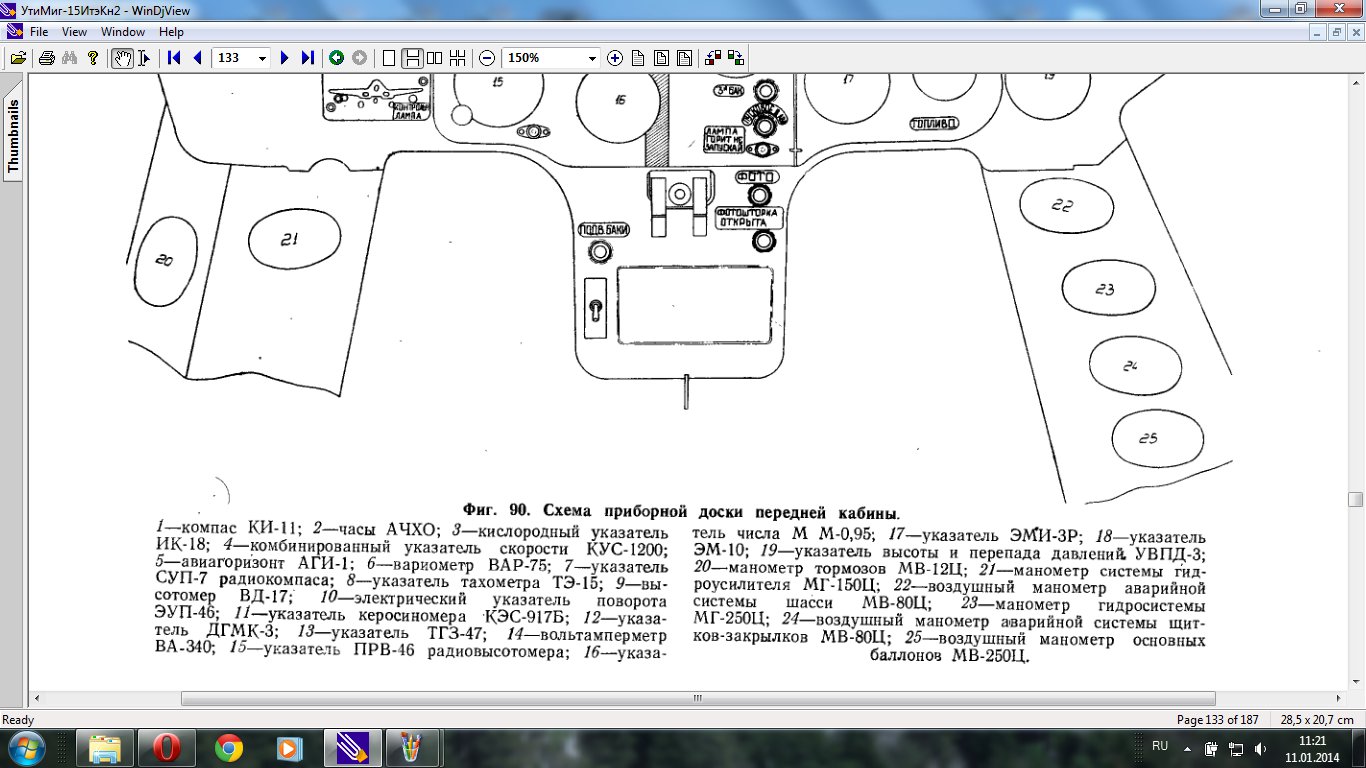Image resolution: width=1366 pixels, height=768 pixels.
Task: Click 'Page 133 of 187' in status bar
Action: pyautogui.click(x=1217, y=720)
